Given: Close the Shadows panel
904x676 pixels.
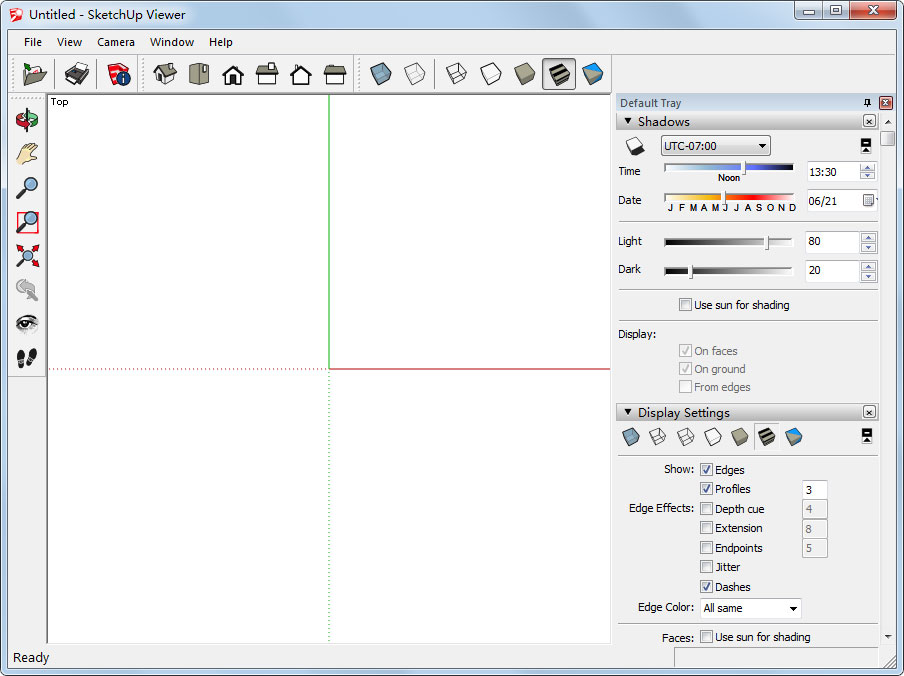Looking at the screenshot, I should click(869, 121).
